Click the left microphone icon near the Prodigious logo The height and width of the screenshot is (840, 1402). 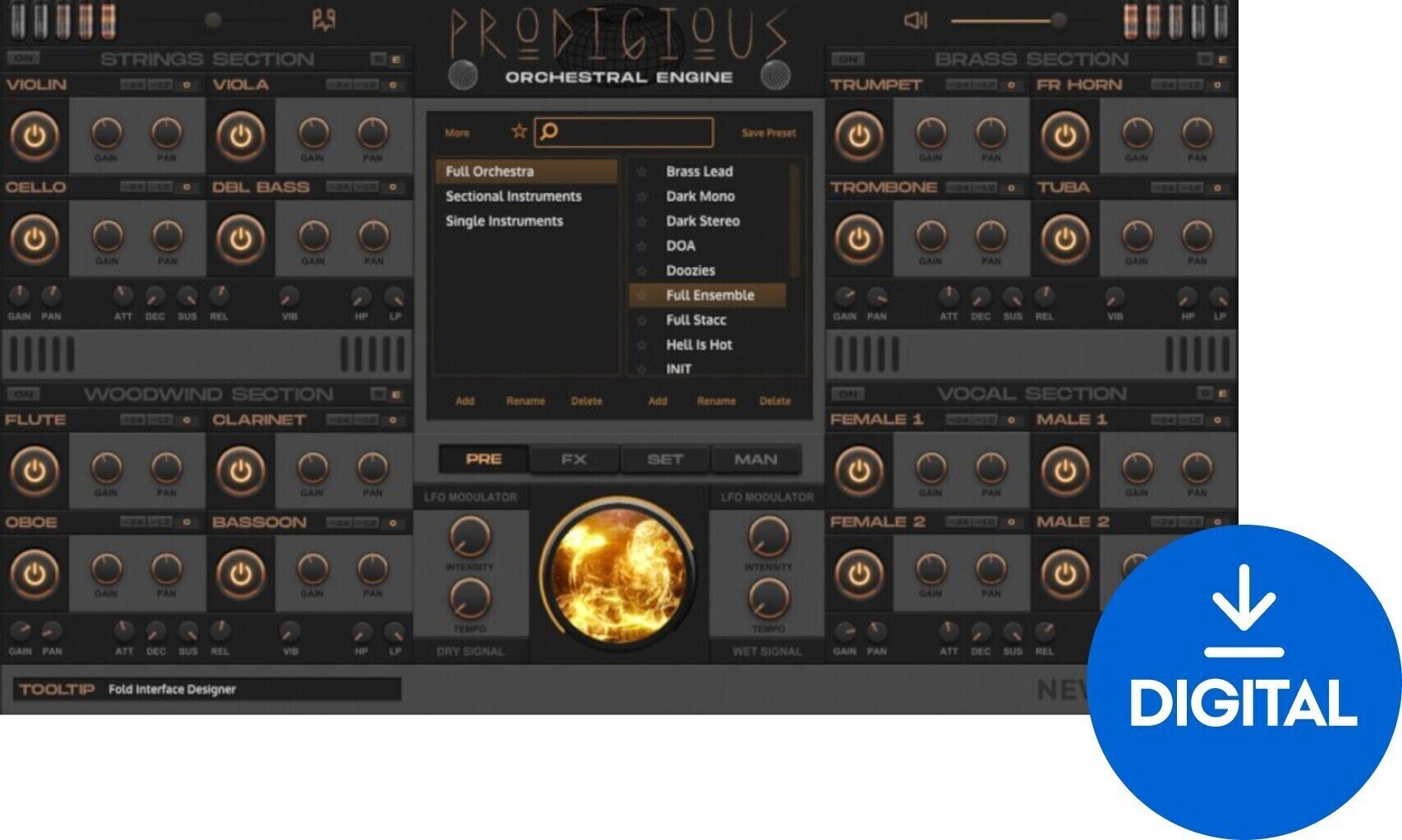coord(462,76)
